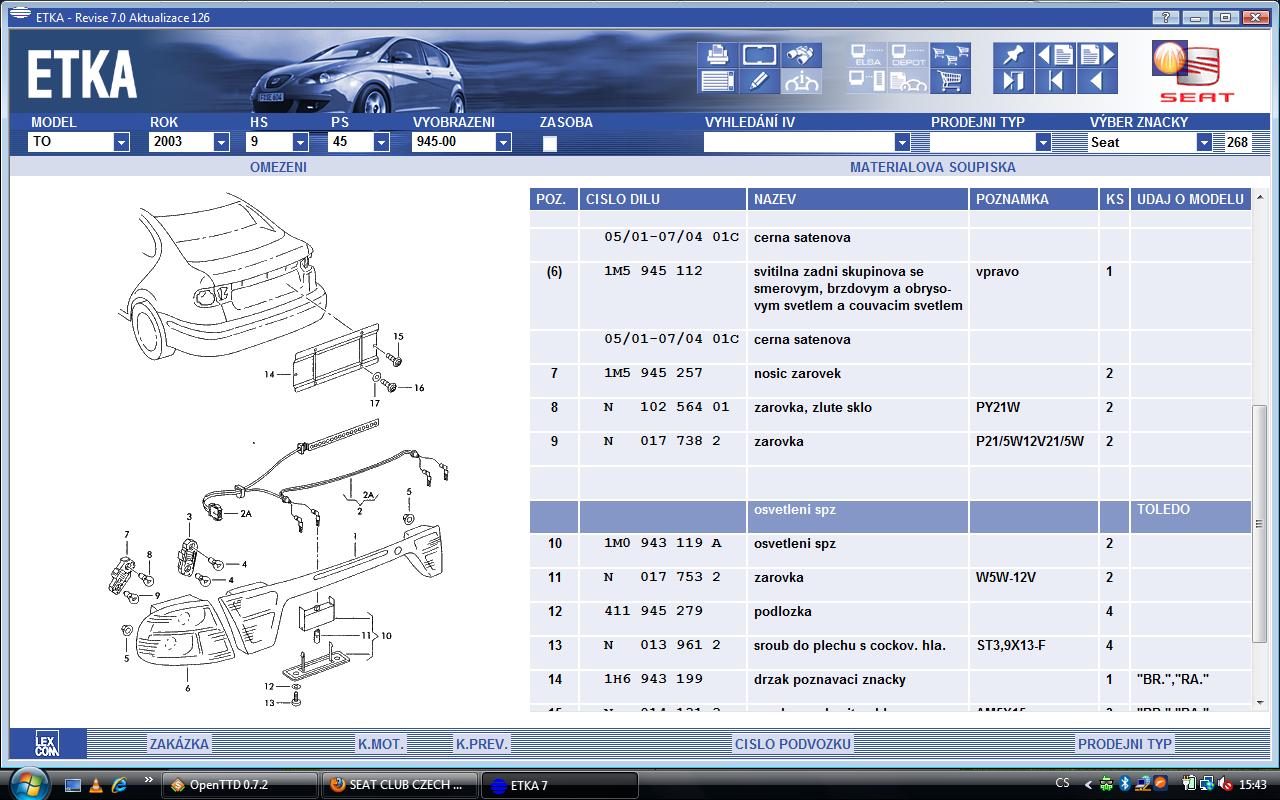
Task: Expand the VYBER ZNACKY Seat dropdown
Action: click(x=1150, y=142)
